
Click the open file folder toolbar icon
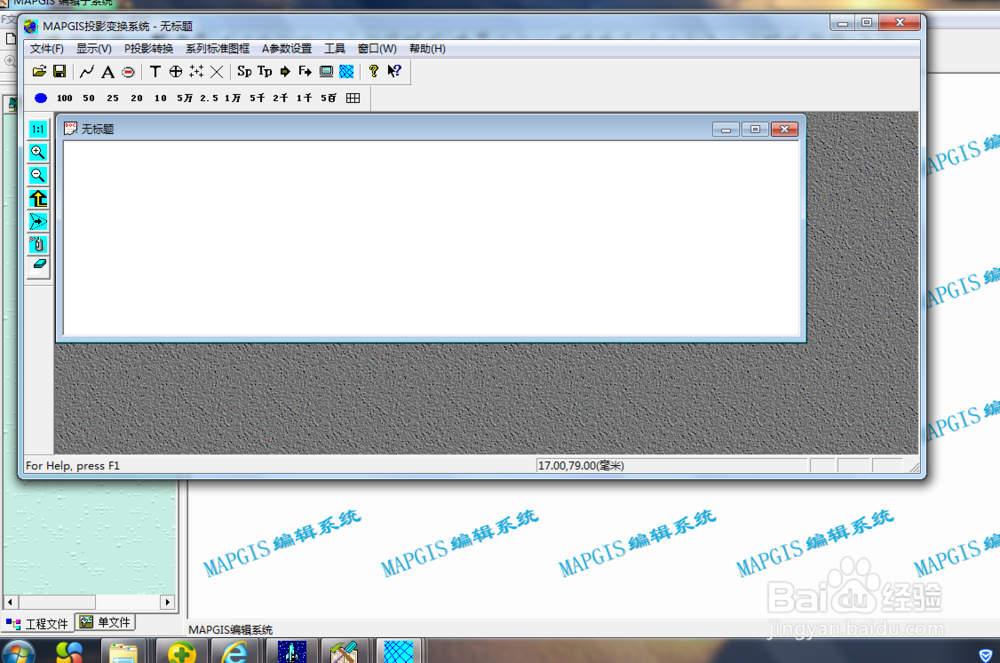(x=40, y=71)
